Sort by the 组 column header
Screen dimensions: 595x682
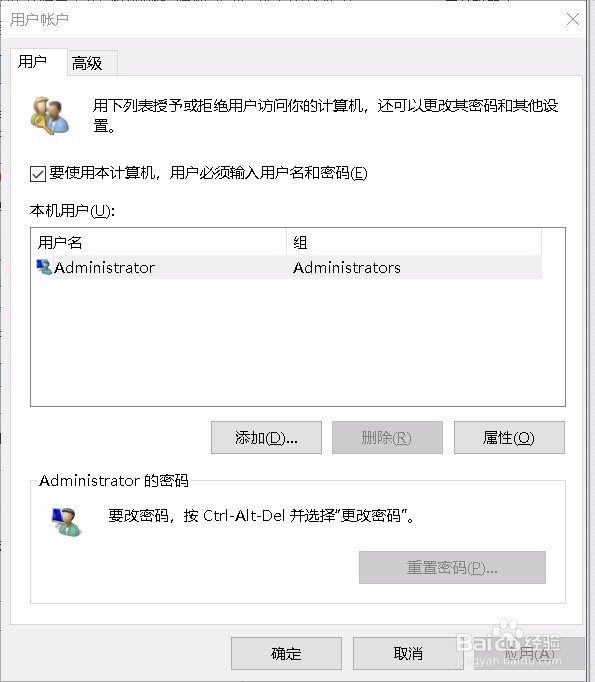[414, 242]
